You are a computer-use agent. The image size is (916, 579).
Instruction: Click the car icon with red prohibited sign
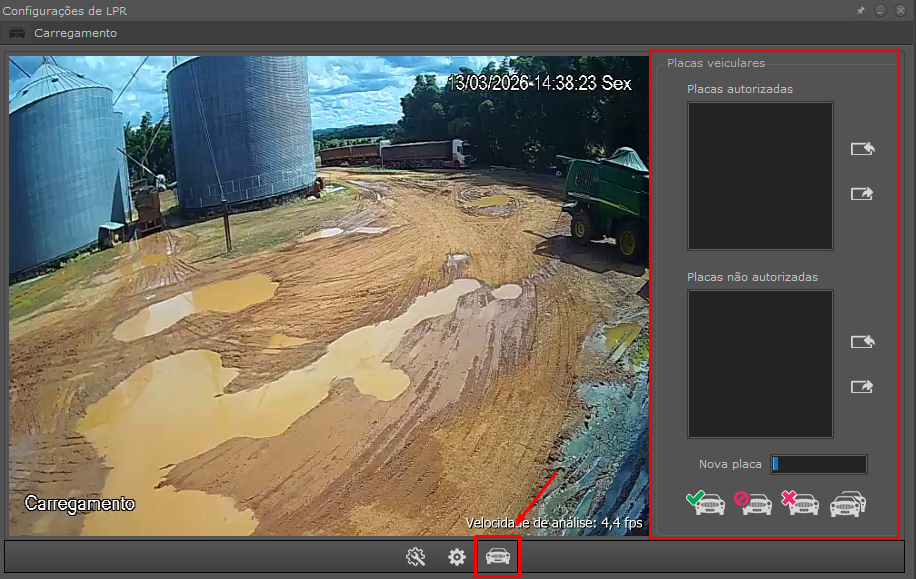753,503
